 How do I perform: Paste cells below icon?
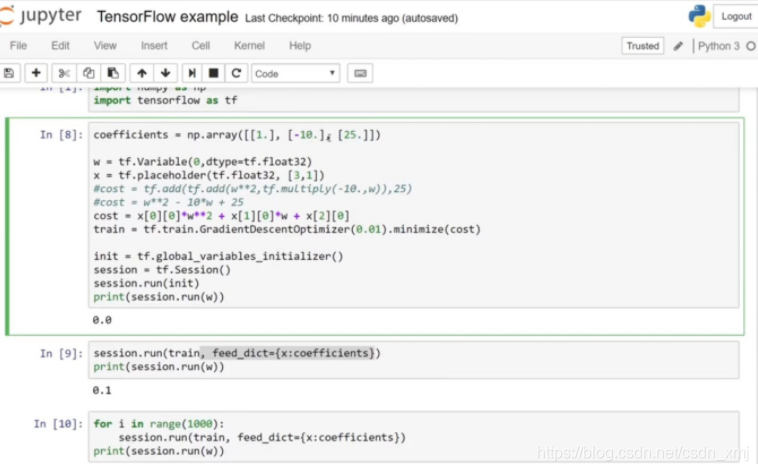click(x=113, y=73)
